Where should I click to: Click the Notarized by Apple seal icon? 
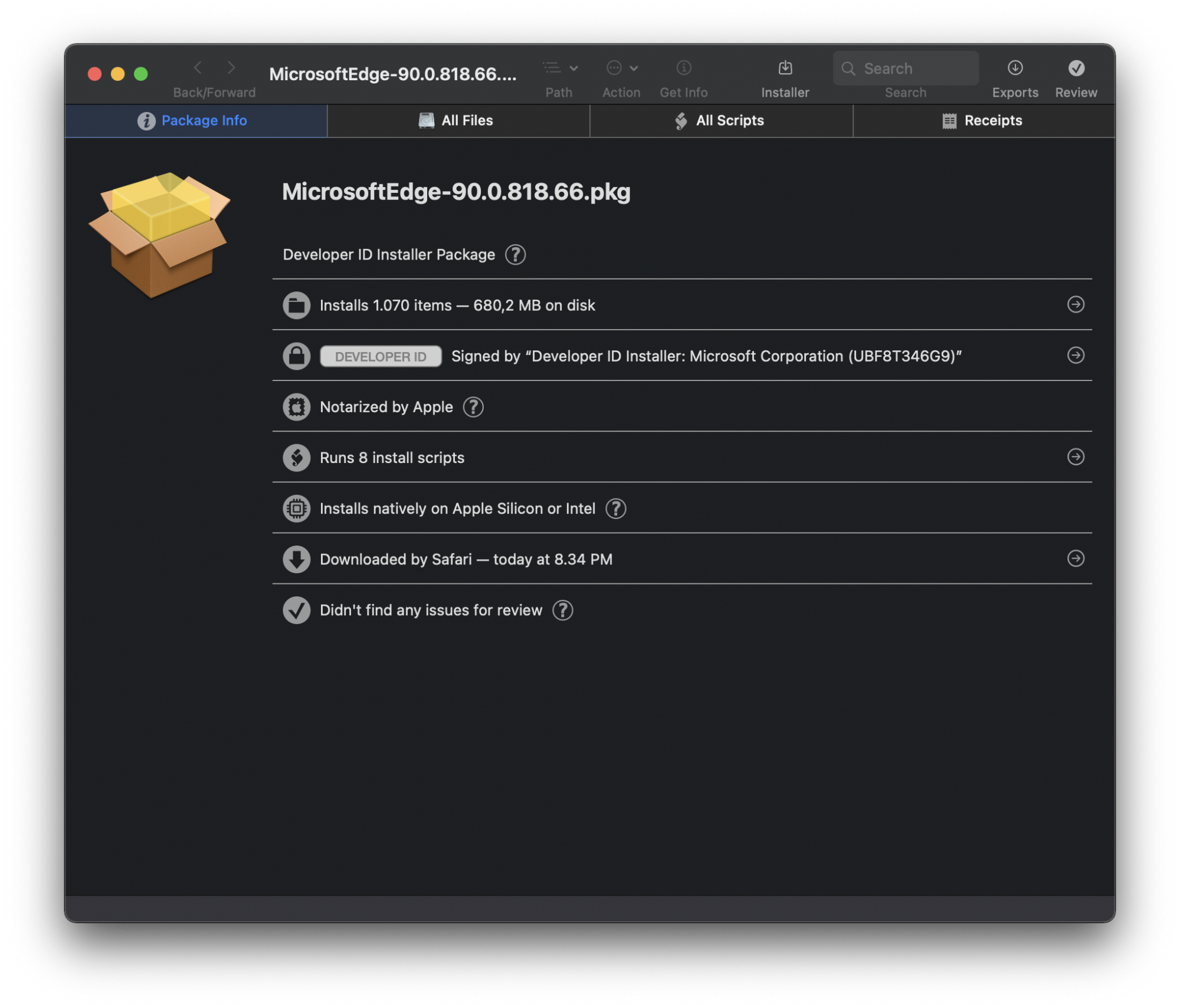pyautogui.click(x=296, y=407)
